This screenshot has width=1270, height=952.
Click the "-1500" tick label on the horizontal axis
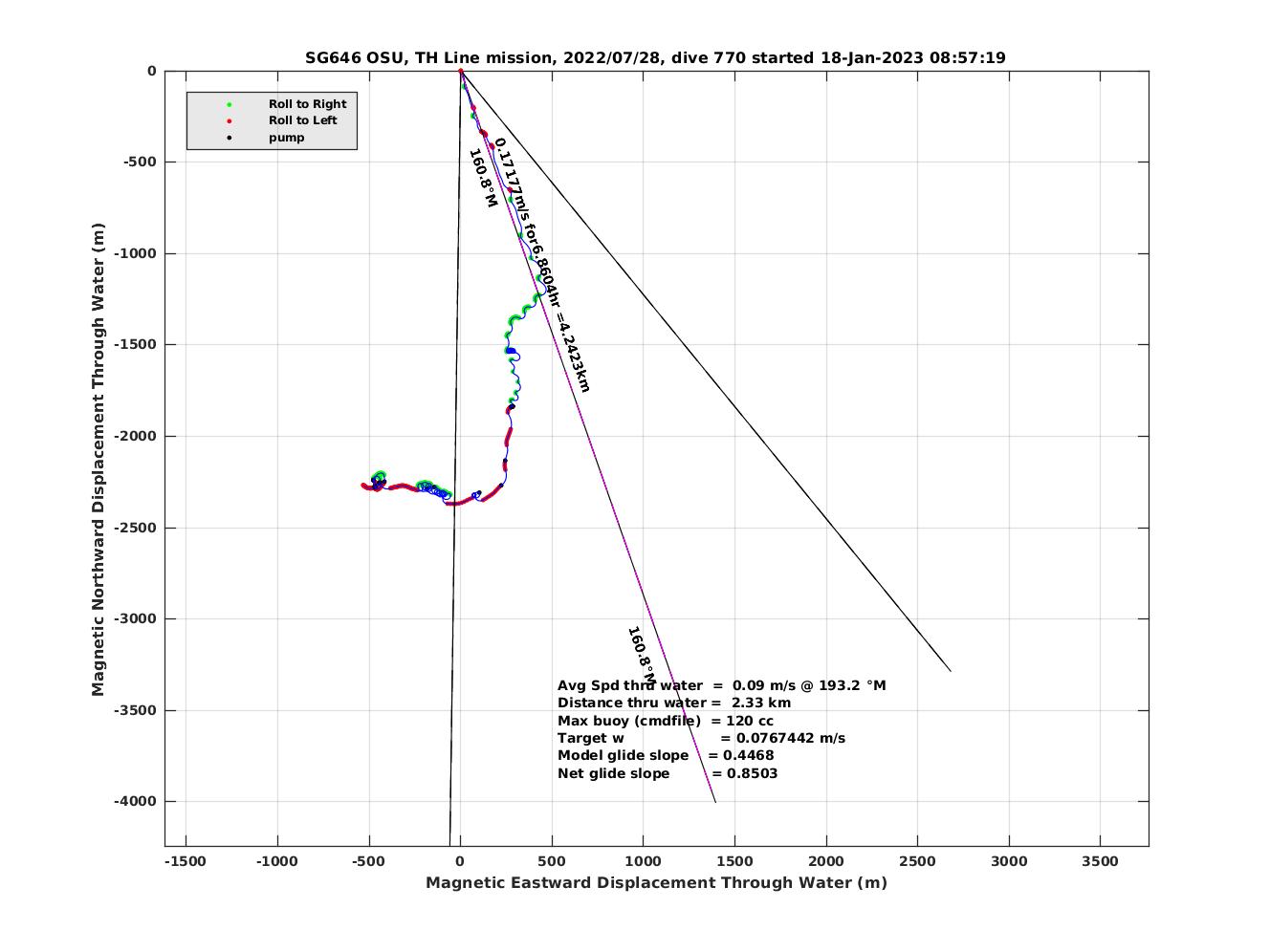186,861
